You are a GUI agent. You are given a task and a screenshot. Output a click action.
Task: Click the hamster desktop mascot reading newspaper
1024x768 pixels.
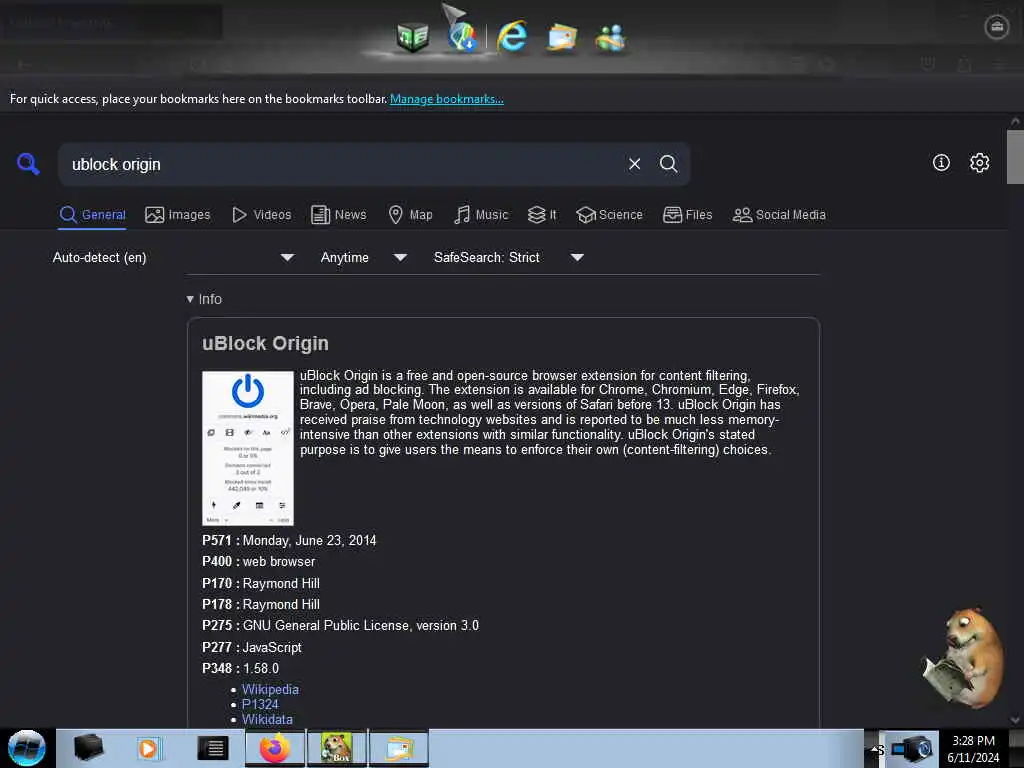point(963,657)
